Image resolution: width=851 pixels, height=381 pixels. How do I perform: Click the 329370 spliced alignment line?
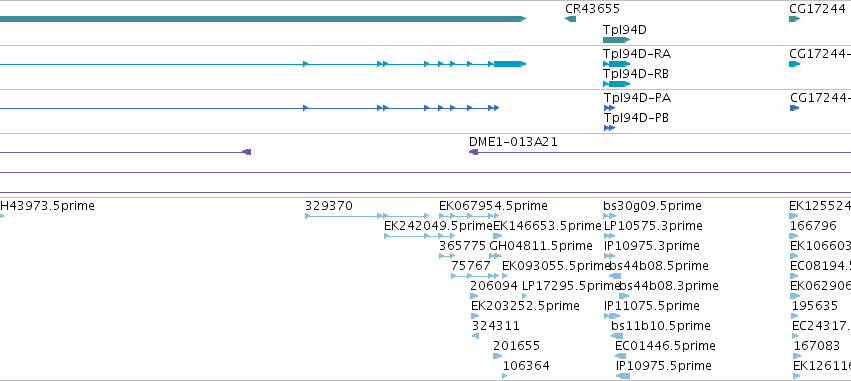[367, 216]
